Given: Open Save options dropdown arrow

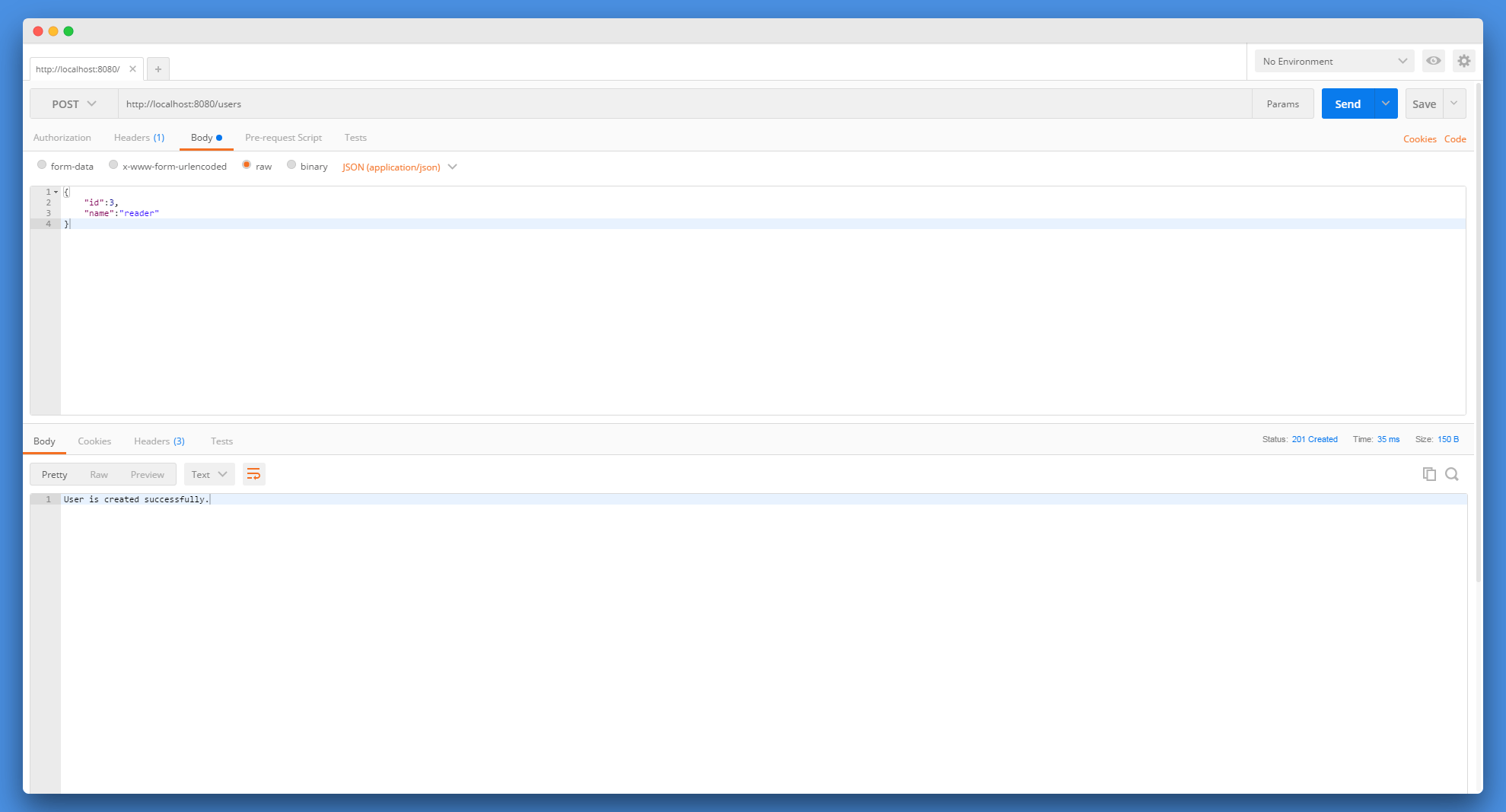Looking at the screenshot, I should (1454, 103).
